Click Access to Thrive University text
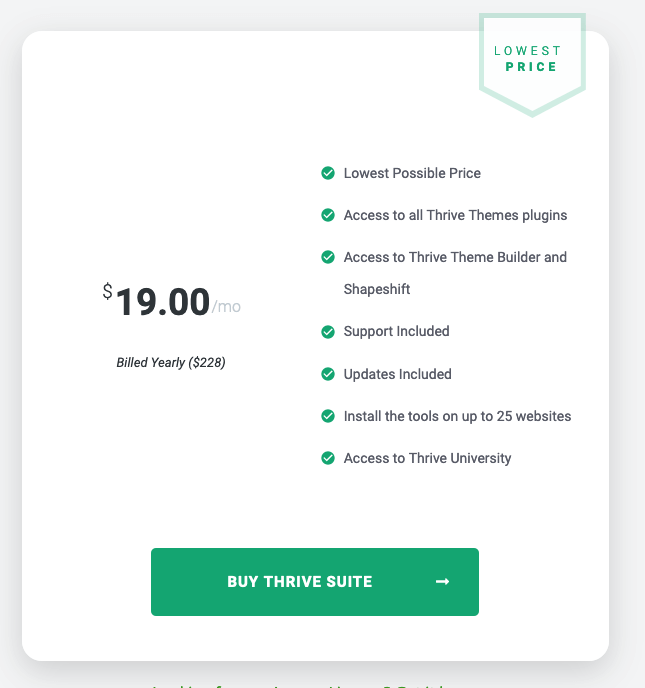The width and height of the screenshot is (645, 688). coord(427,458)
